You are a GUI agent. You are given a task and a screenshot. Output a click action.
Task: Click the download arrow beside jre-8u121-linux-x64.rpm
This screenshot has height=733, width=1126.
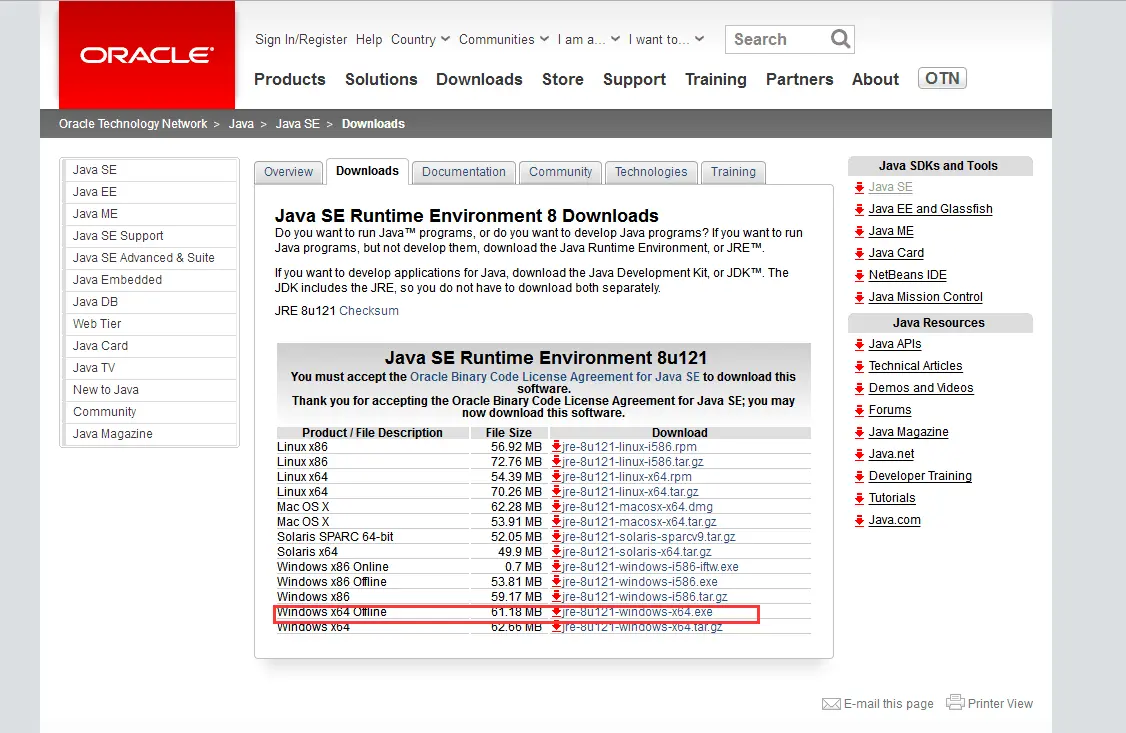click(x=556, y=477)
